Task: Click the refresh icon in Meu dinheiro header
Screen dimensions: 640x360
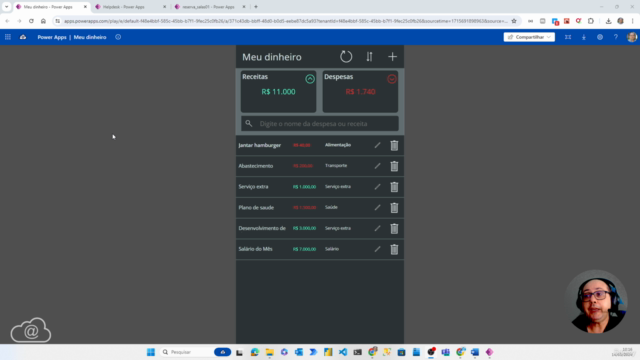Action: click(x=346, y=57)
